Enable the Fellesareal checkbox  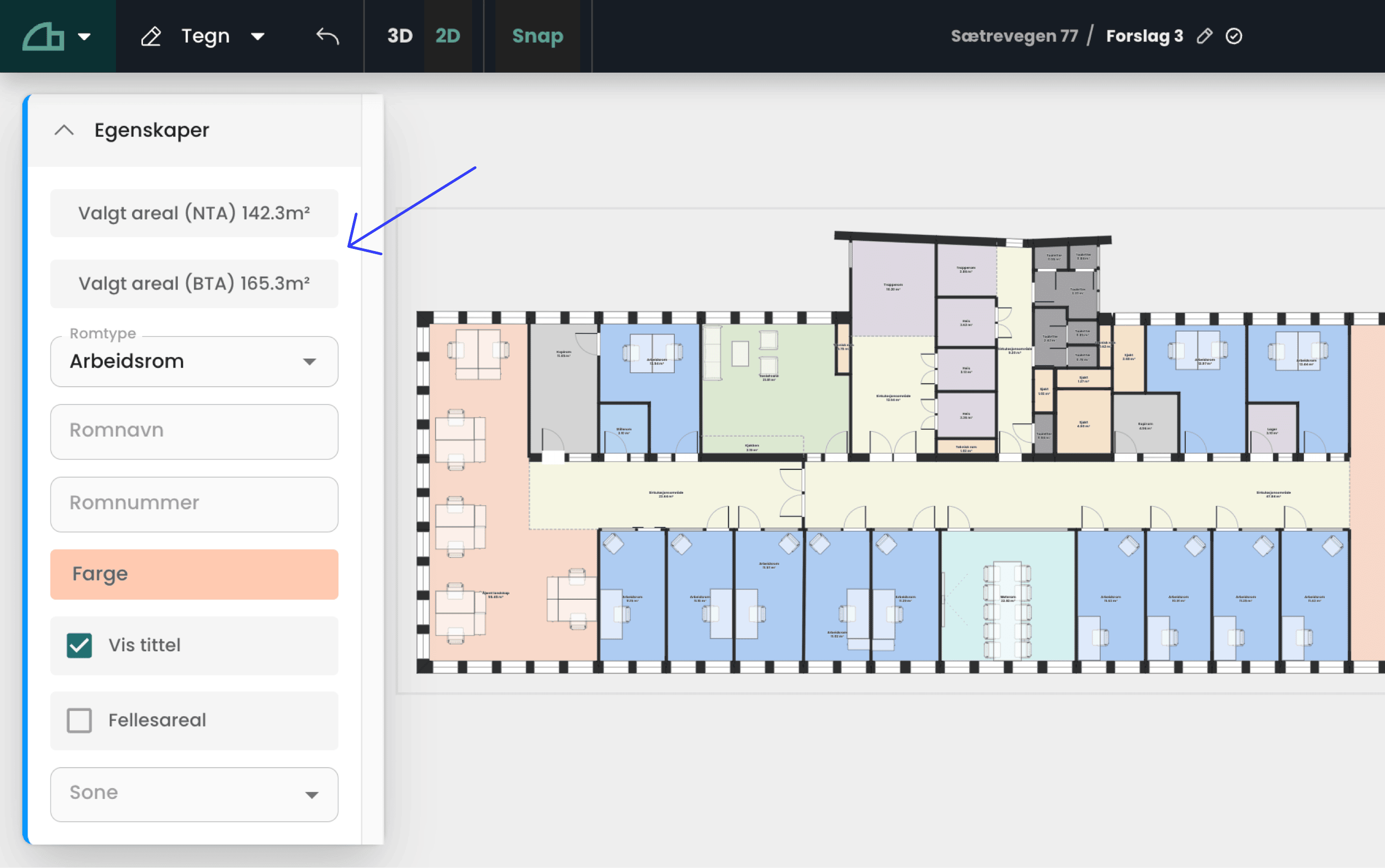click(x=79, y=720)
